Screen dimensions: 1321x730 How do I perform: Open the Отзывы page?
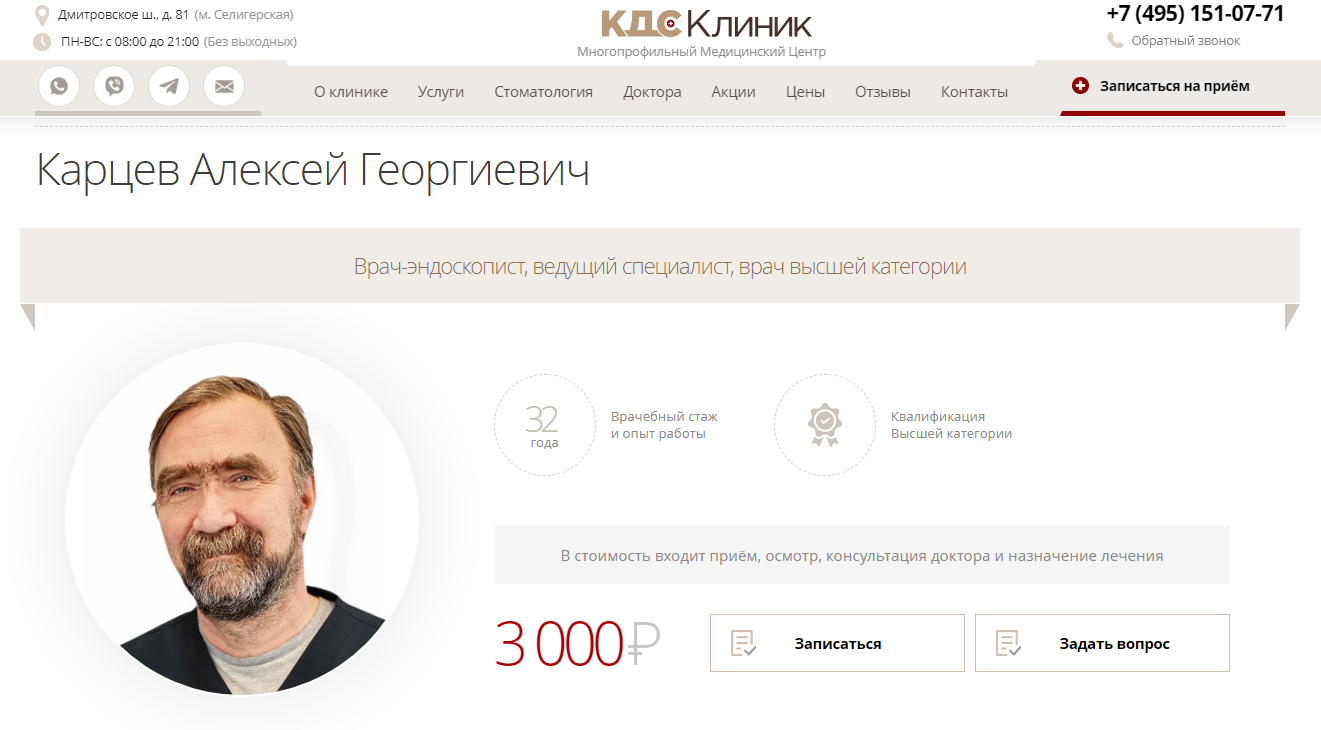[883, 92]
